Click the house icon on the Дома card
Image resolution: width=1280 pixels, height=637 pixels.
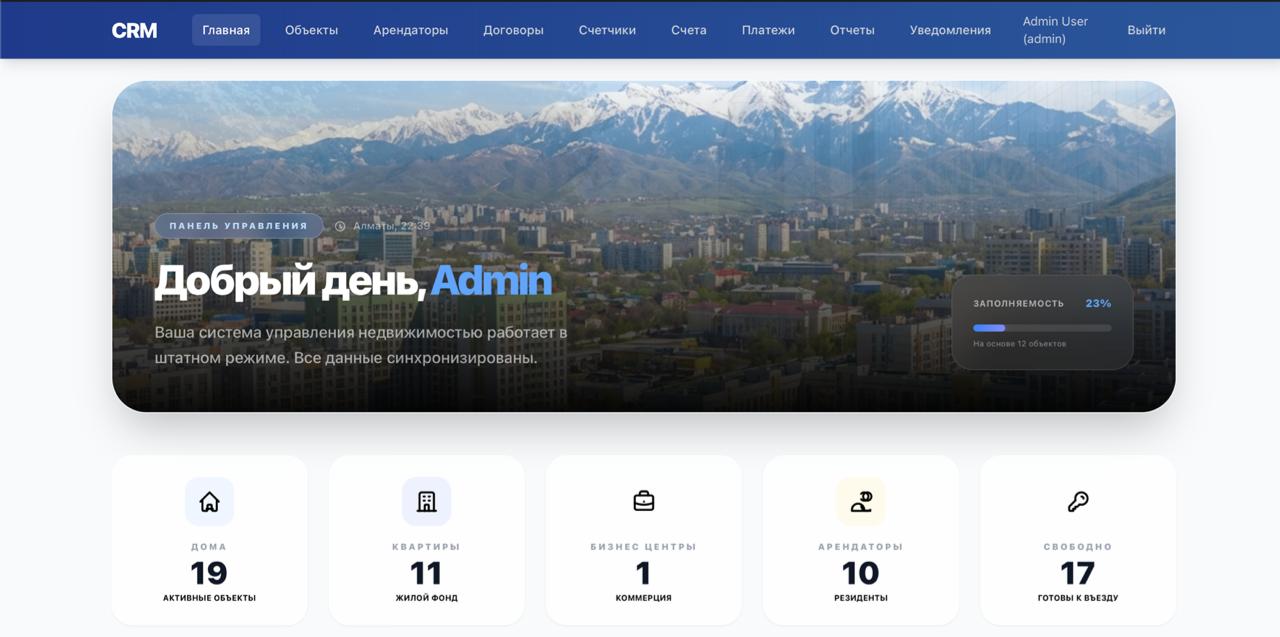[209, 501]
